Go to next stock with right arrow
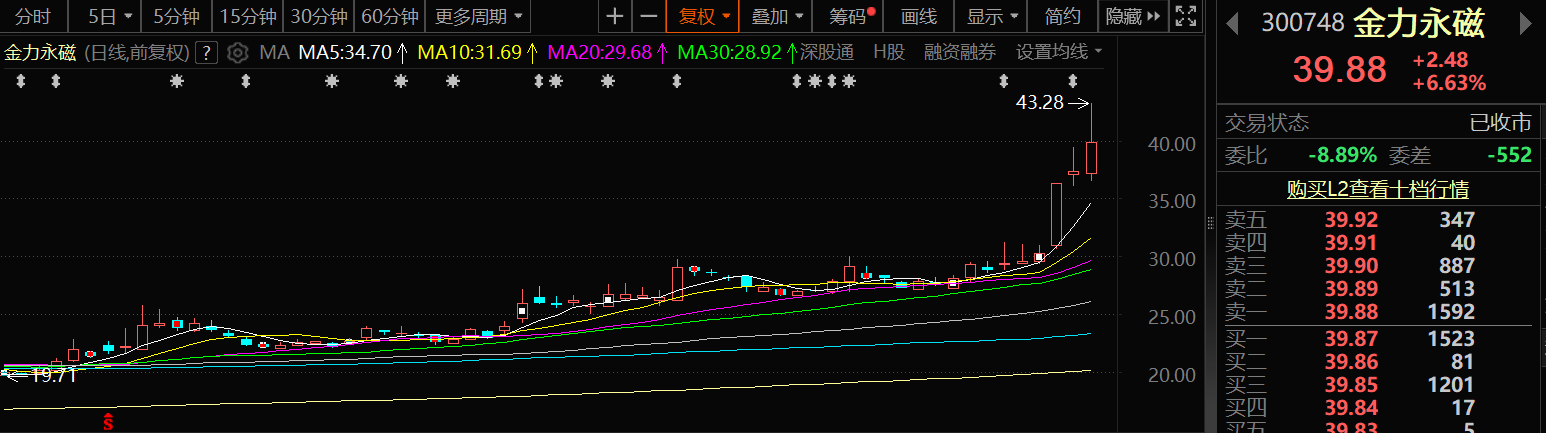Image resolution: width=1546 pixels, height=433 pixels. [1528, 23]
